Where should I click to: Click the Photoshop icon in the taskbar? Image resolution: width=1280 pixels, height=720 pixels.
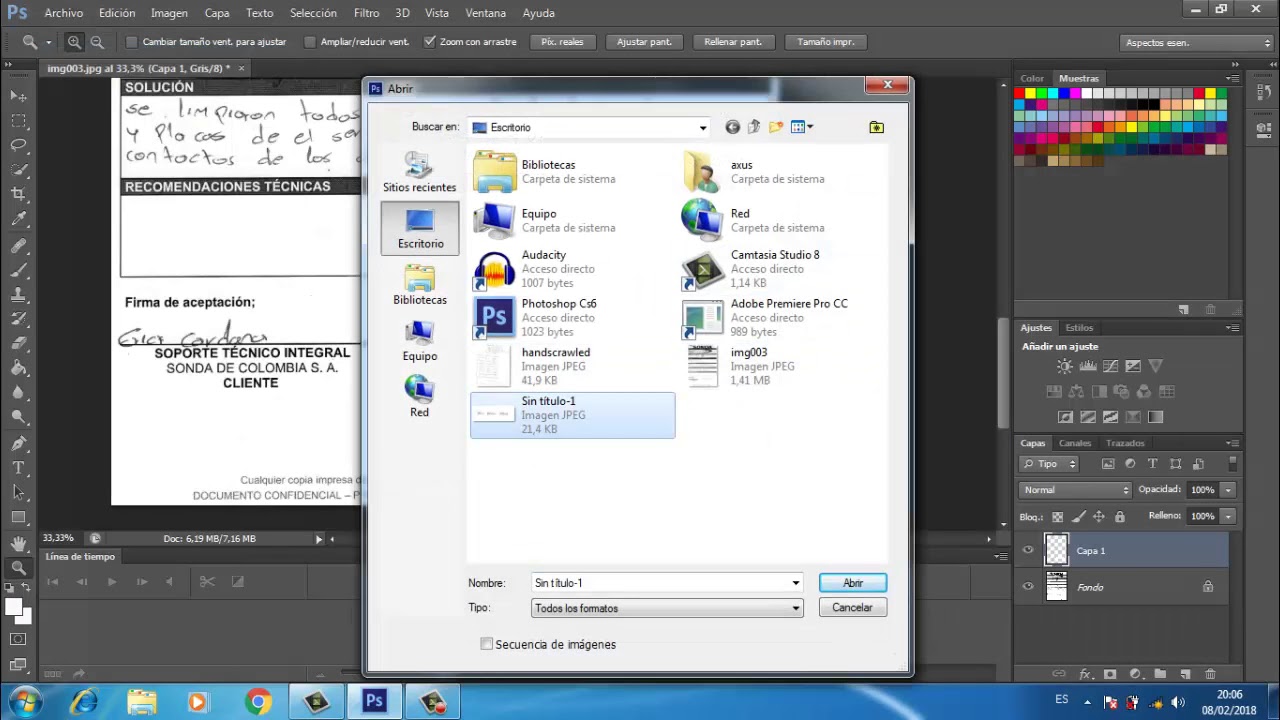pos(375,702)
